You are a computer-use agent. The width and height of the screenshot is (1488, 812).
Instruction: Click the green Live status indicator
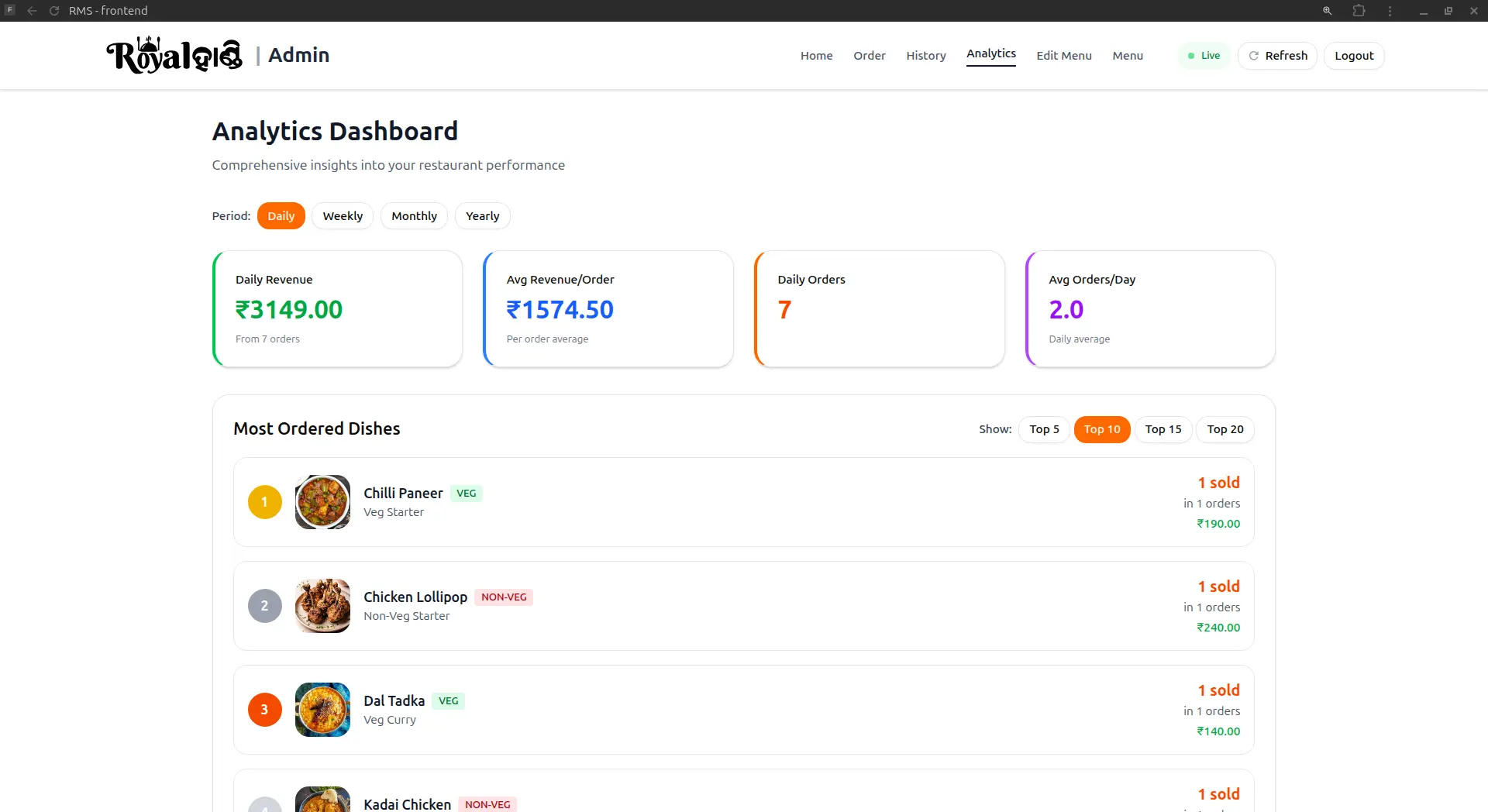pos(1204,56)
